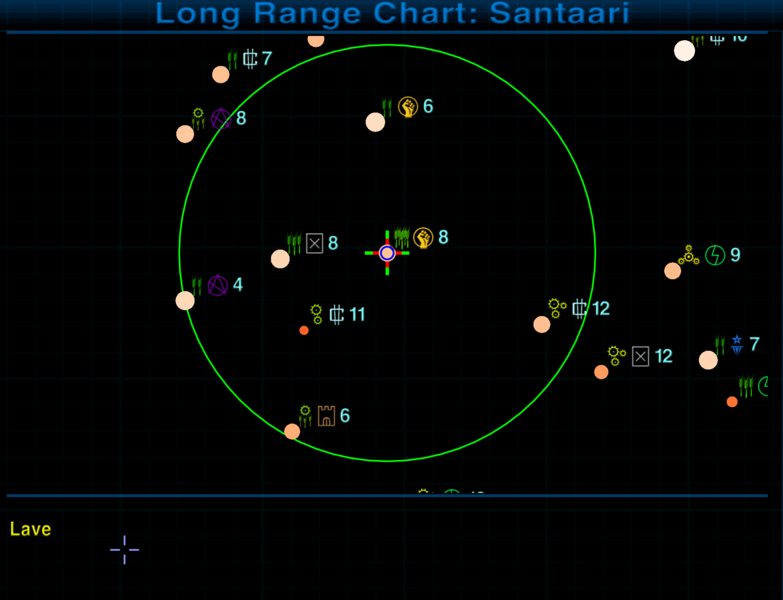Click the grey boxed-X icon beside number 8

tap(315, 243)
